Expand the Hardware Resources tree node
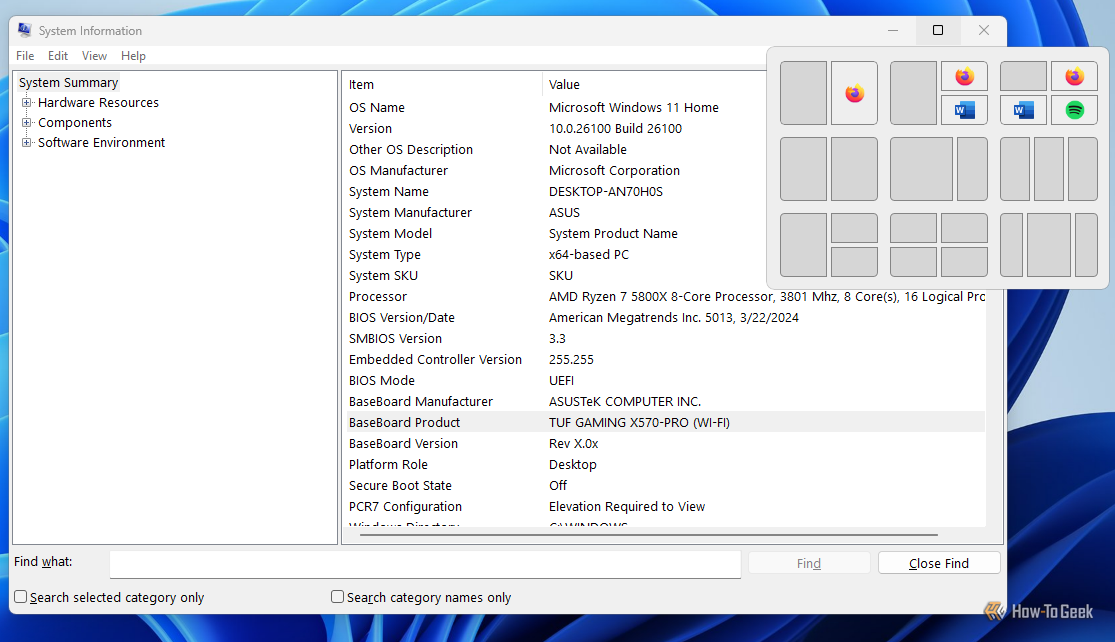 click(27, 102)
